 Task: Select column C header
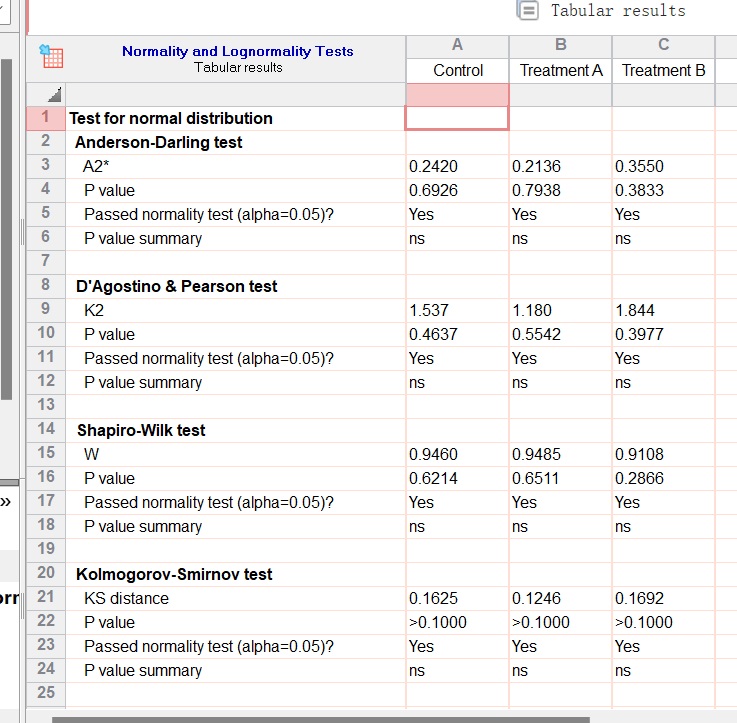[x=663, y=45]
